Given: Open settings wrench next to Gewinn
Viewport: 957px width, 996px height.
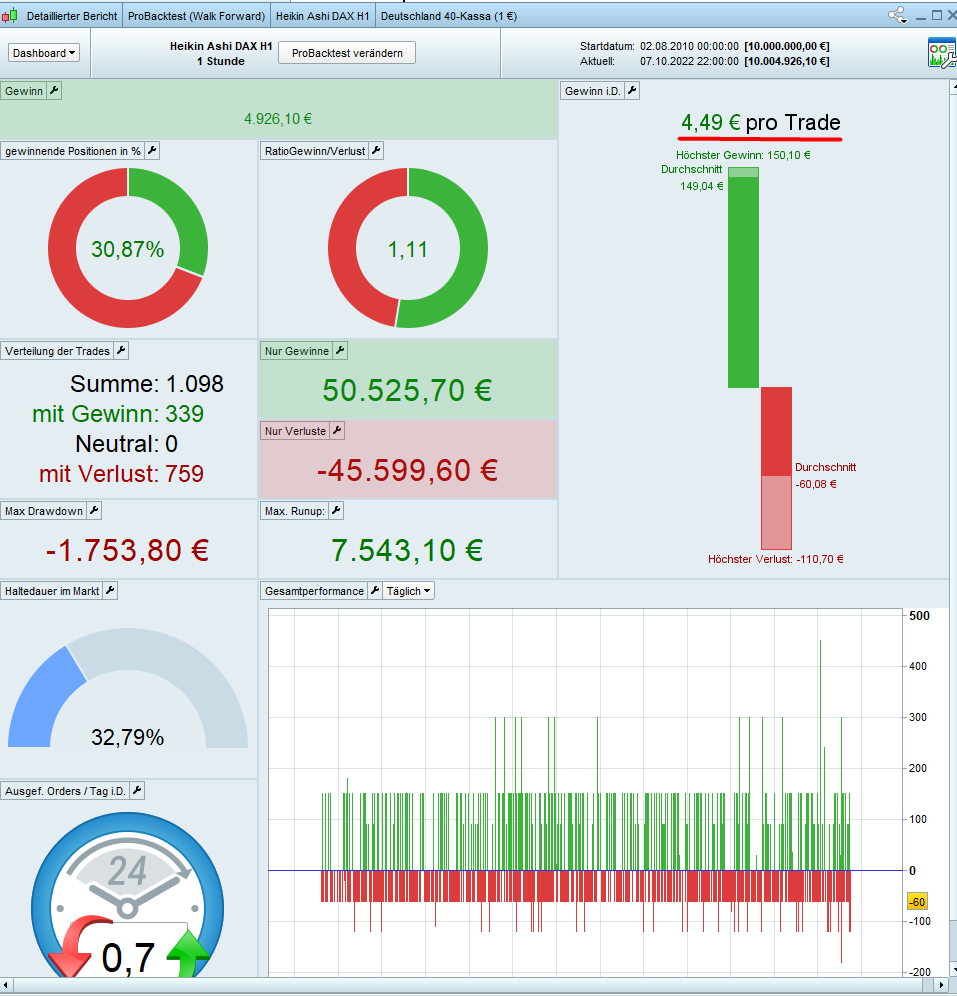Looking at the screenshot, I should click(54, 91).
